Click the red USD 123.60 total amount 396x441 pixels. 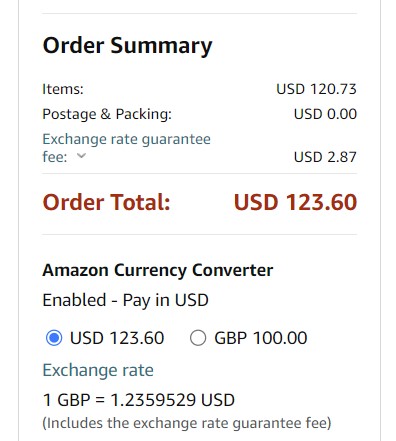[295, 202]
